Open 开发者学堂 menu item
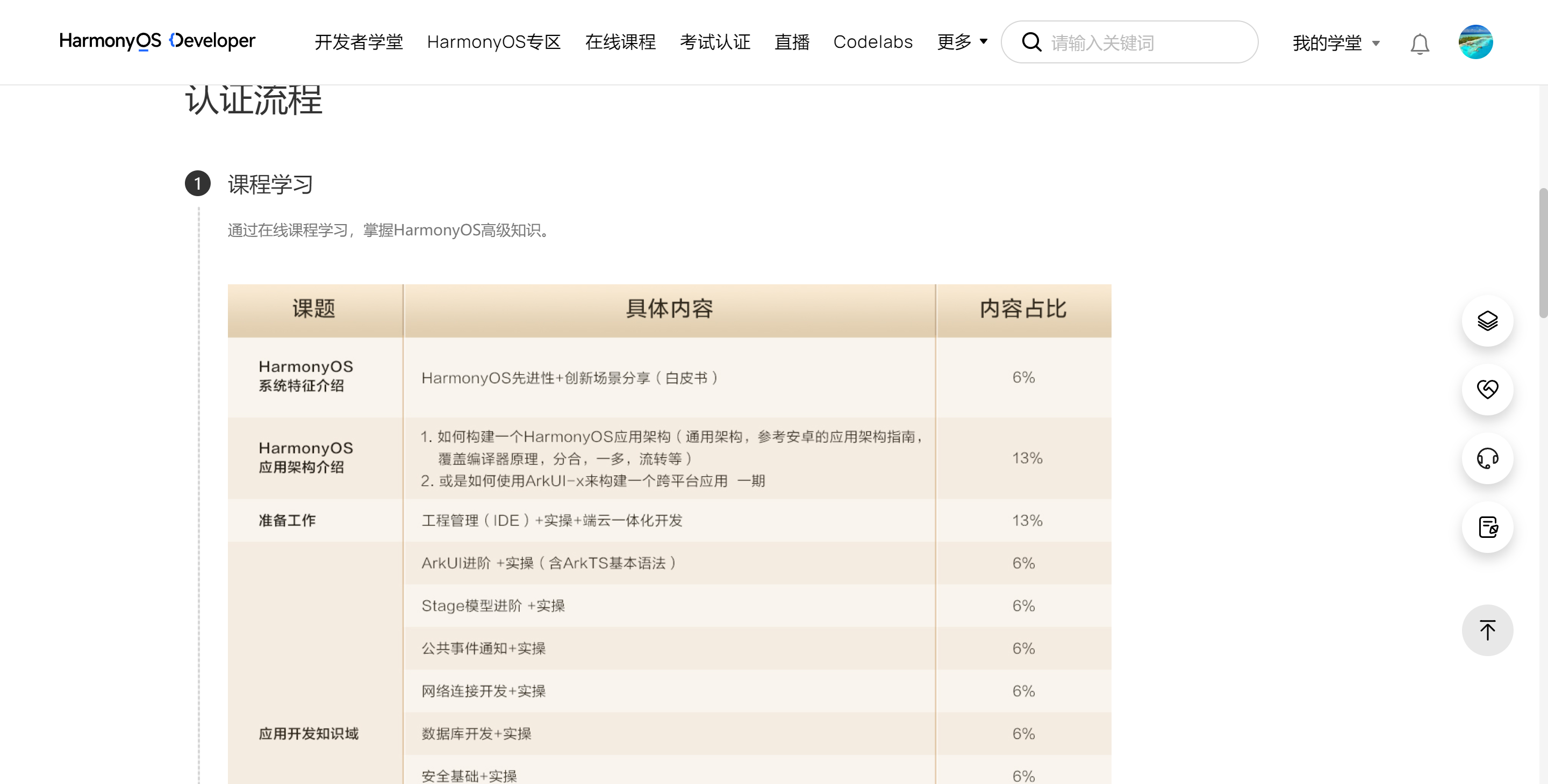 click(359, 42)
